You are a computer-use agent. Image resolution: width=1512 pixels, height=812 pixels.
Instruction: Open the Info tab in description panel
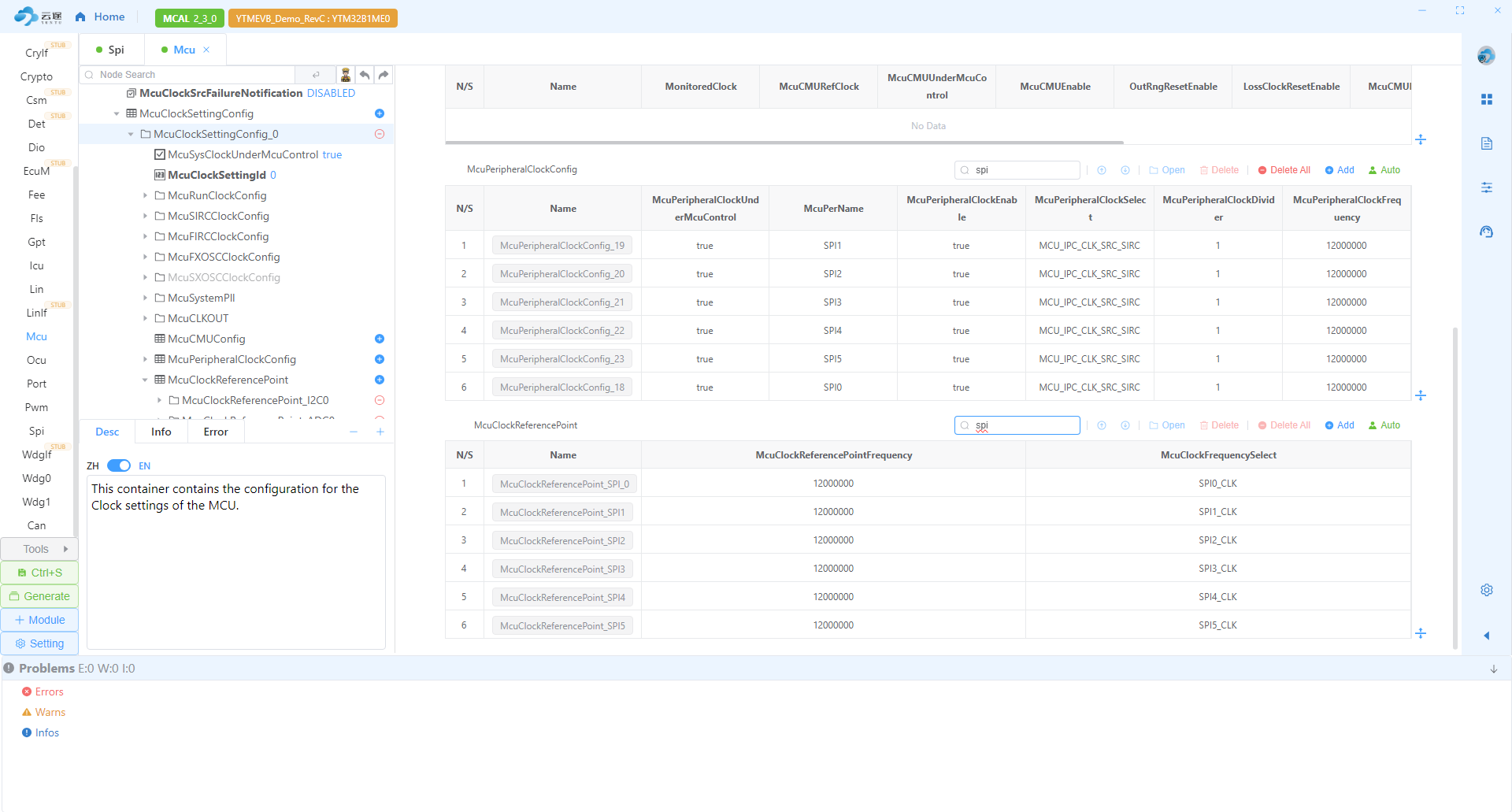coord(161,432)
